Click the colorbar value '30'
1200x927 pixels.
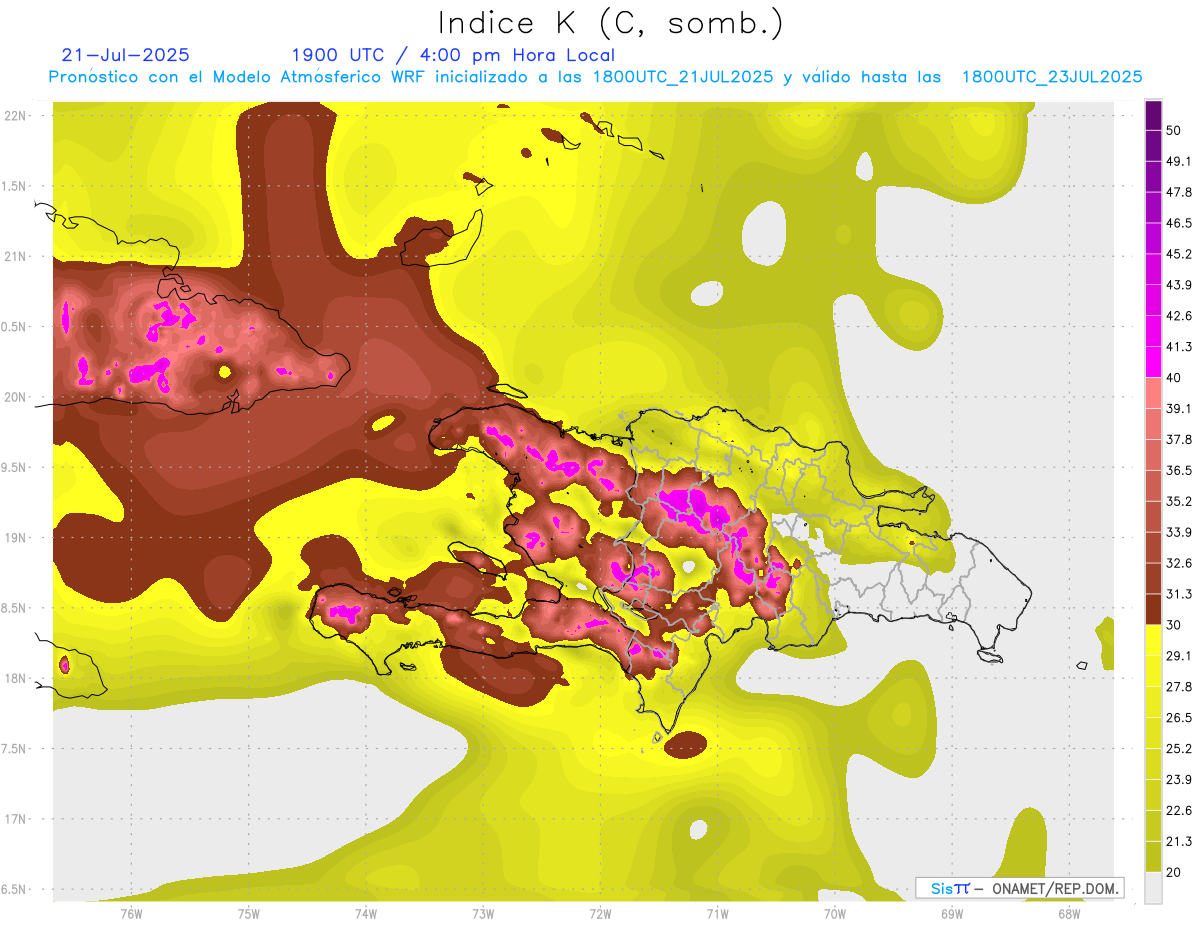pyautogui.click(x=1175, y=625)
